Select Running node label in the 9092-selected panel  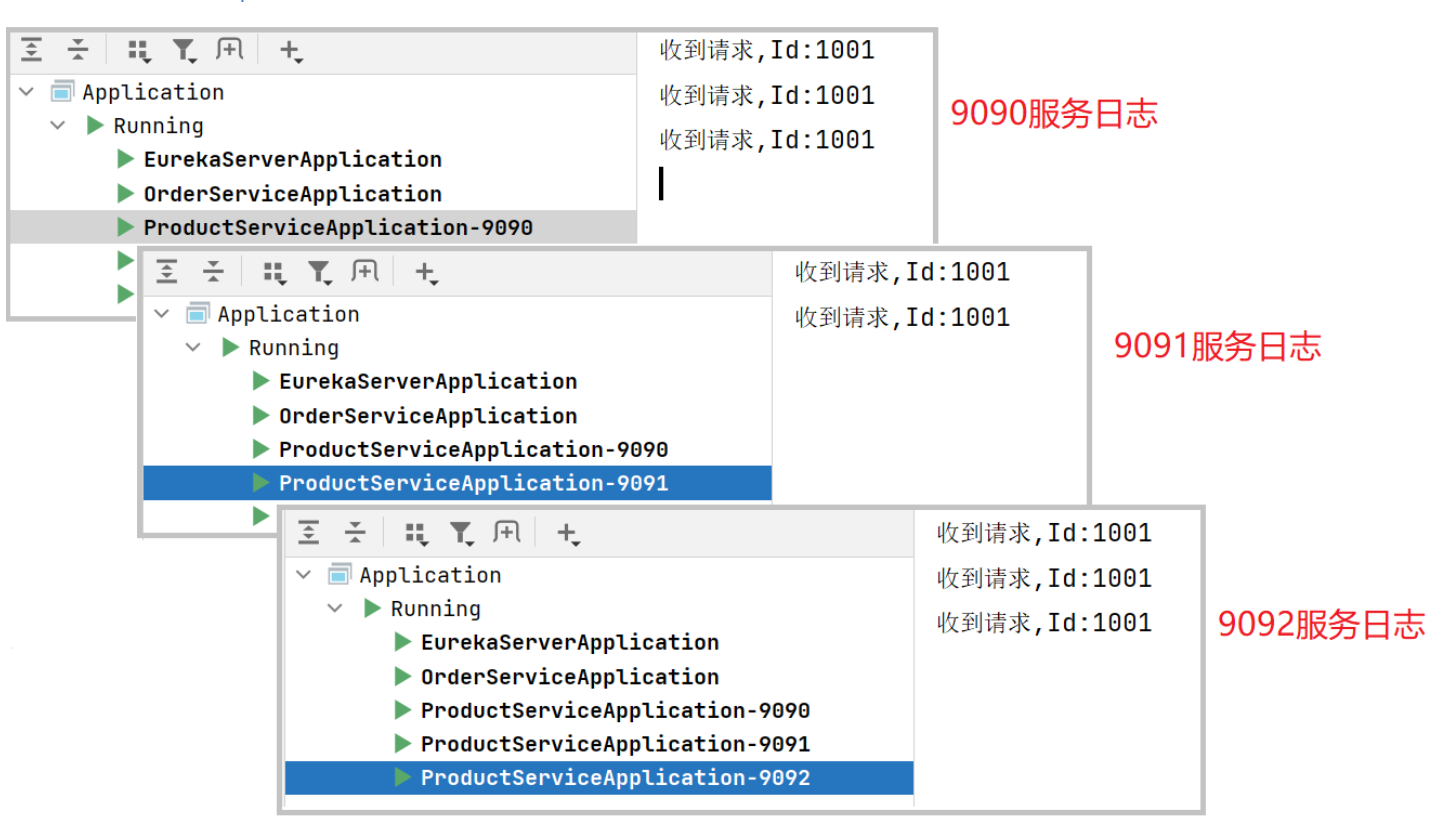(436, 609)
